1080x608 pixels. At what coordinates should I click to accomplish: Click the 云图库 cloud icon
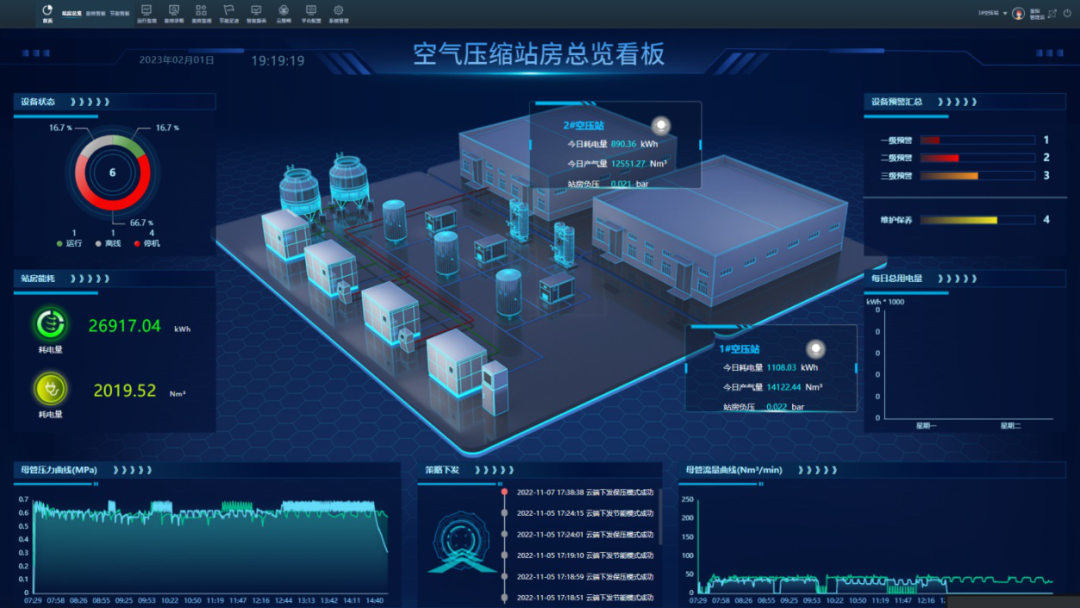click(x=283, y=11)
